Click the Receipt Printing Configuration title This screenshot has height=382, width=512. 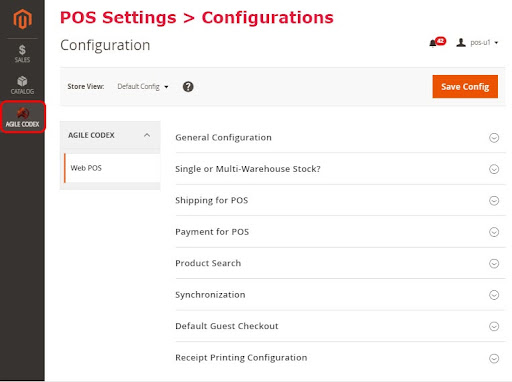coord(241,358)
